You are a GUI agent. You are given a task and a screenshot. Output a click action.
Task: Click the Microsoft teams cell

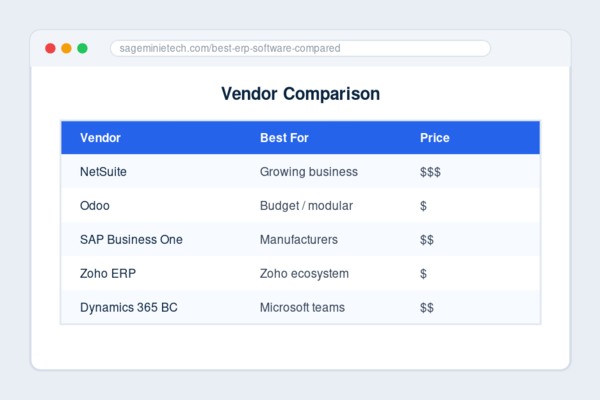click(x=302, y=307)
